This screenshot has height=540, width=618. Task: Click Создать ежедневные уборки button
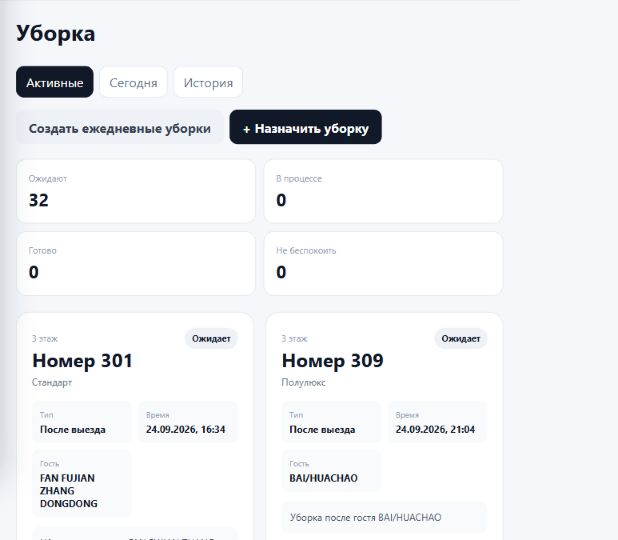[120, 127]
